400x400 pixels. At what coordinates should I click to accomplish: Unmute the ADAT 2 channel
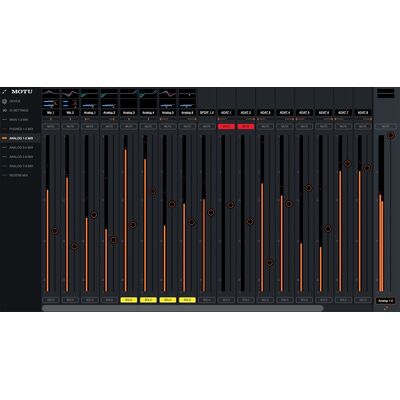(x=246, y=127)
